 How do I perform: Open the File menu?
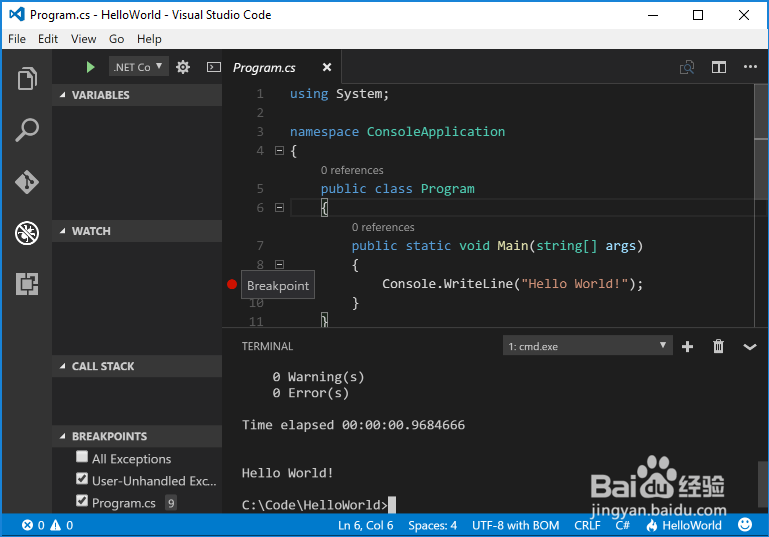pos(17,39)
